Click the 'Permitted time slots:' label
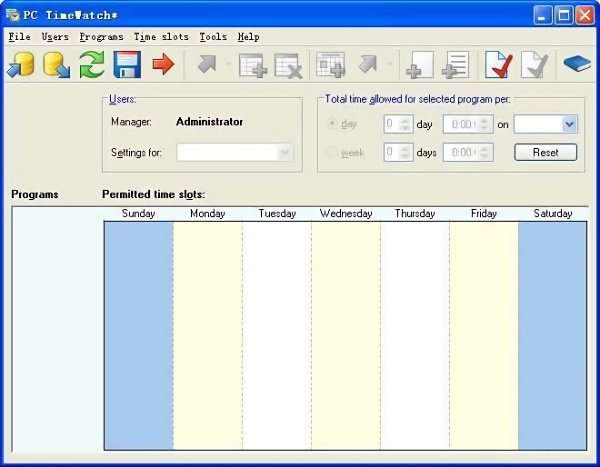The width and height of the screenshot is (600, 467). (x=153, y=194)
